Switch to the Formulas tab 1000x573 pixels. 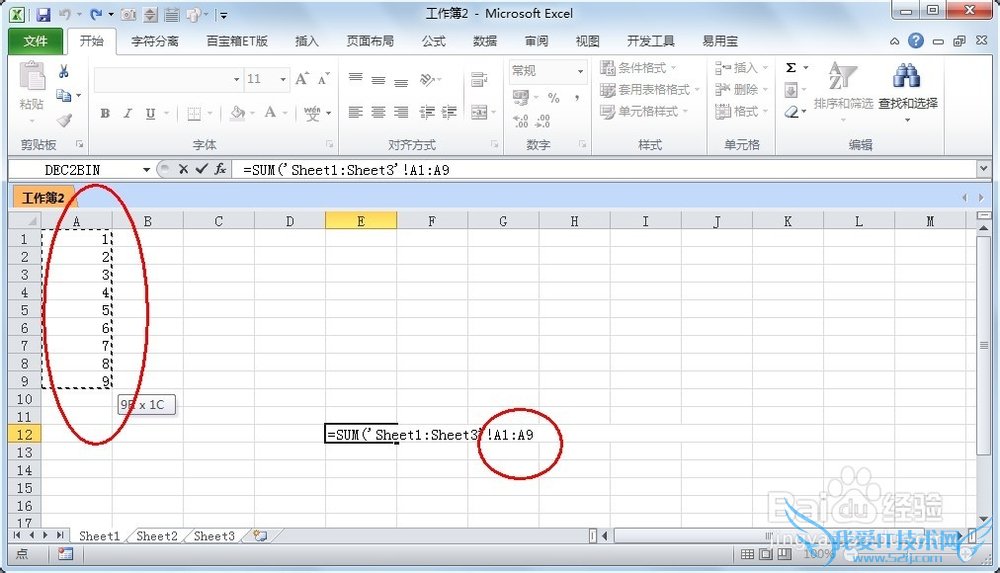pos(434,41)
